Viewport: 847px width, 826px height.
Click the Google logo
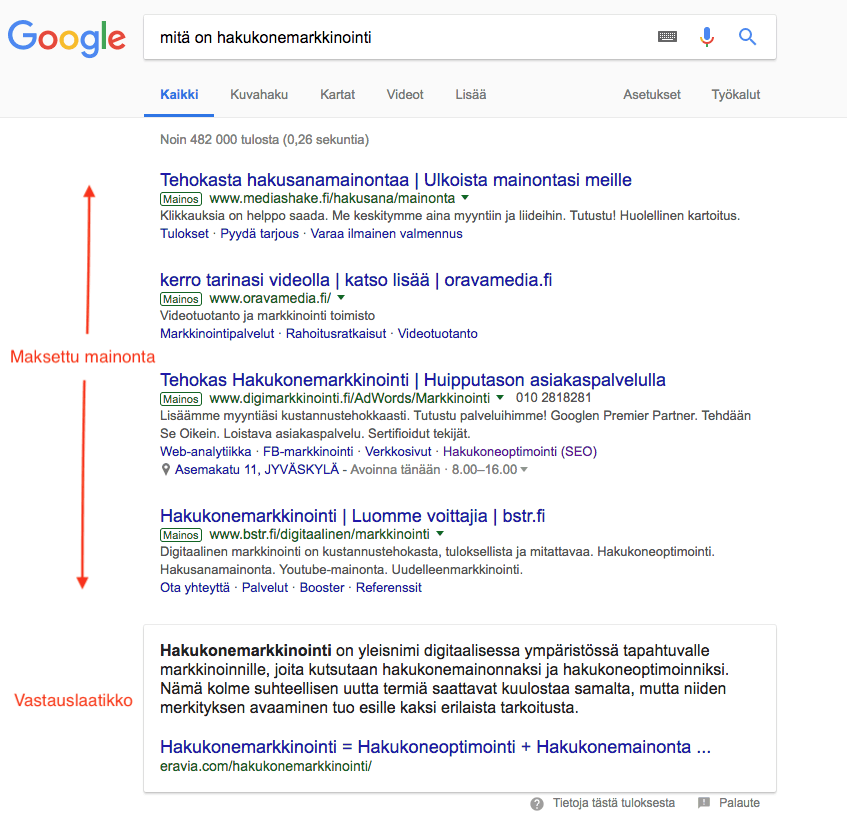[x=67, y=38]
